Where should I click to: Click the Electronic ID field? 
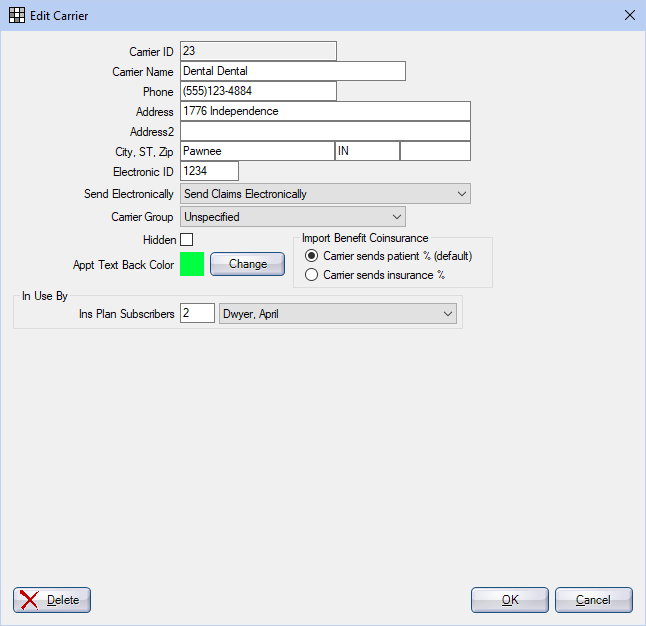coord(209,171)
